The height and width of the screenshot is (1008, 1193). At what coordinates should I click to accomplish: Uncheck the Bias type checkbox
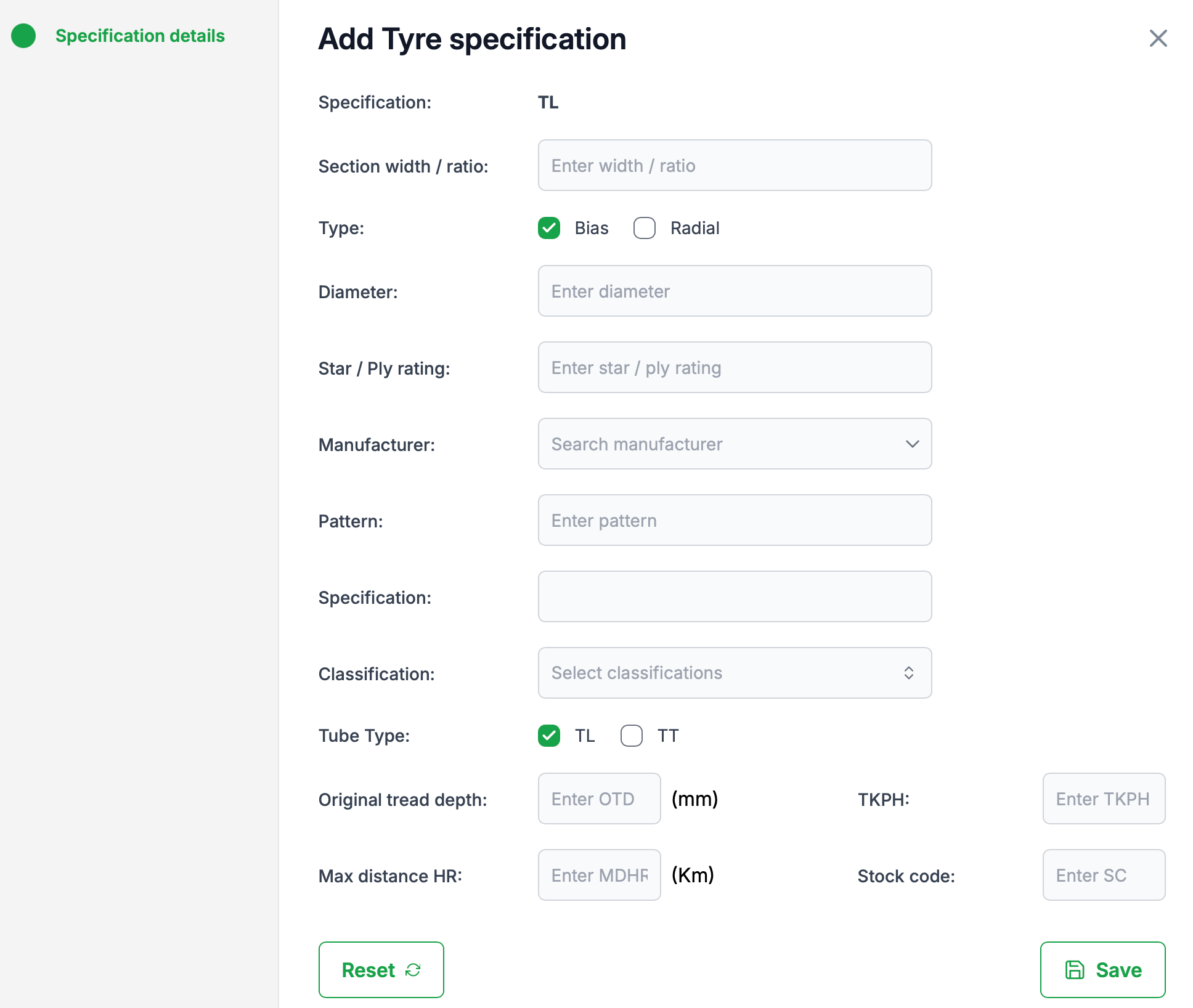(549, 228)
